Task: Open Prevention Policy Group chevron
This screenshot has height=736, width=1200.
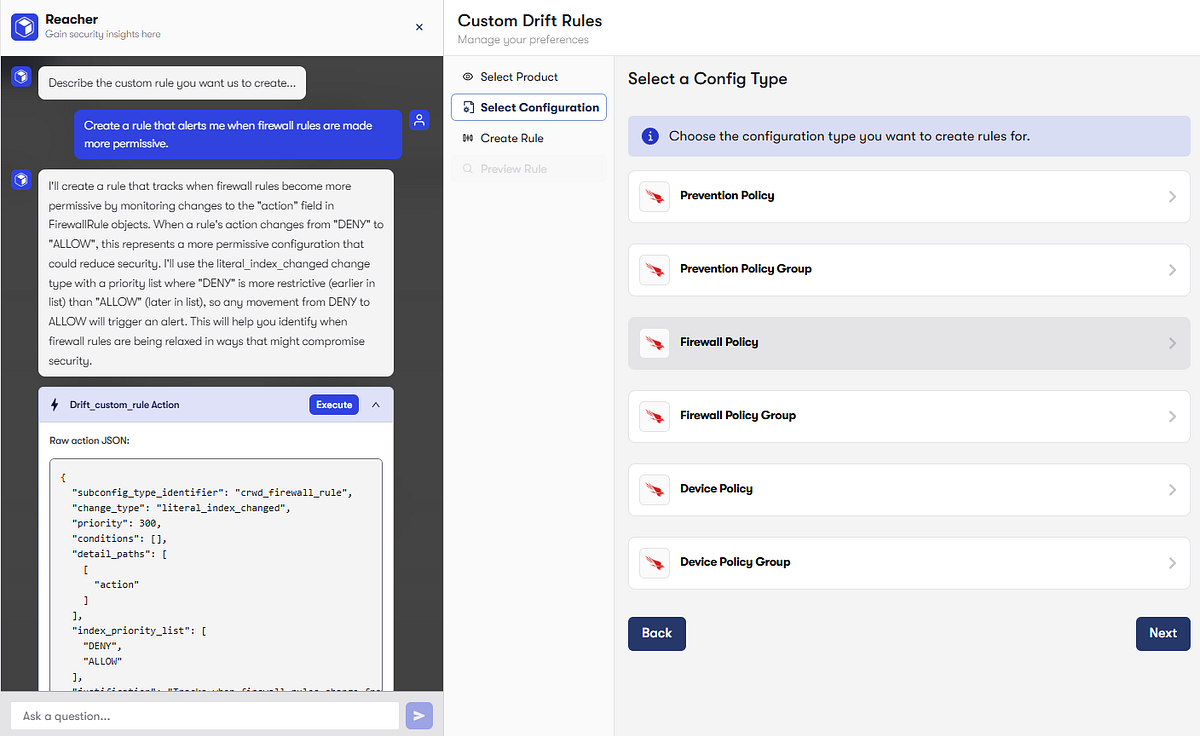Action: (1172, 270)
